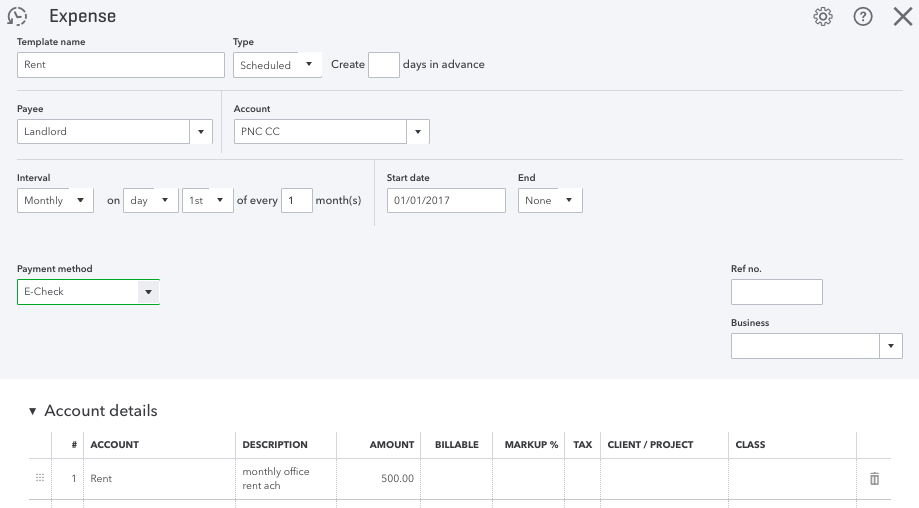Edit the Start date field
Screen dimensions: 919x508
coord(446,200)
